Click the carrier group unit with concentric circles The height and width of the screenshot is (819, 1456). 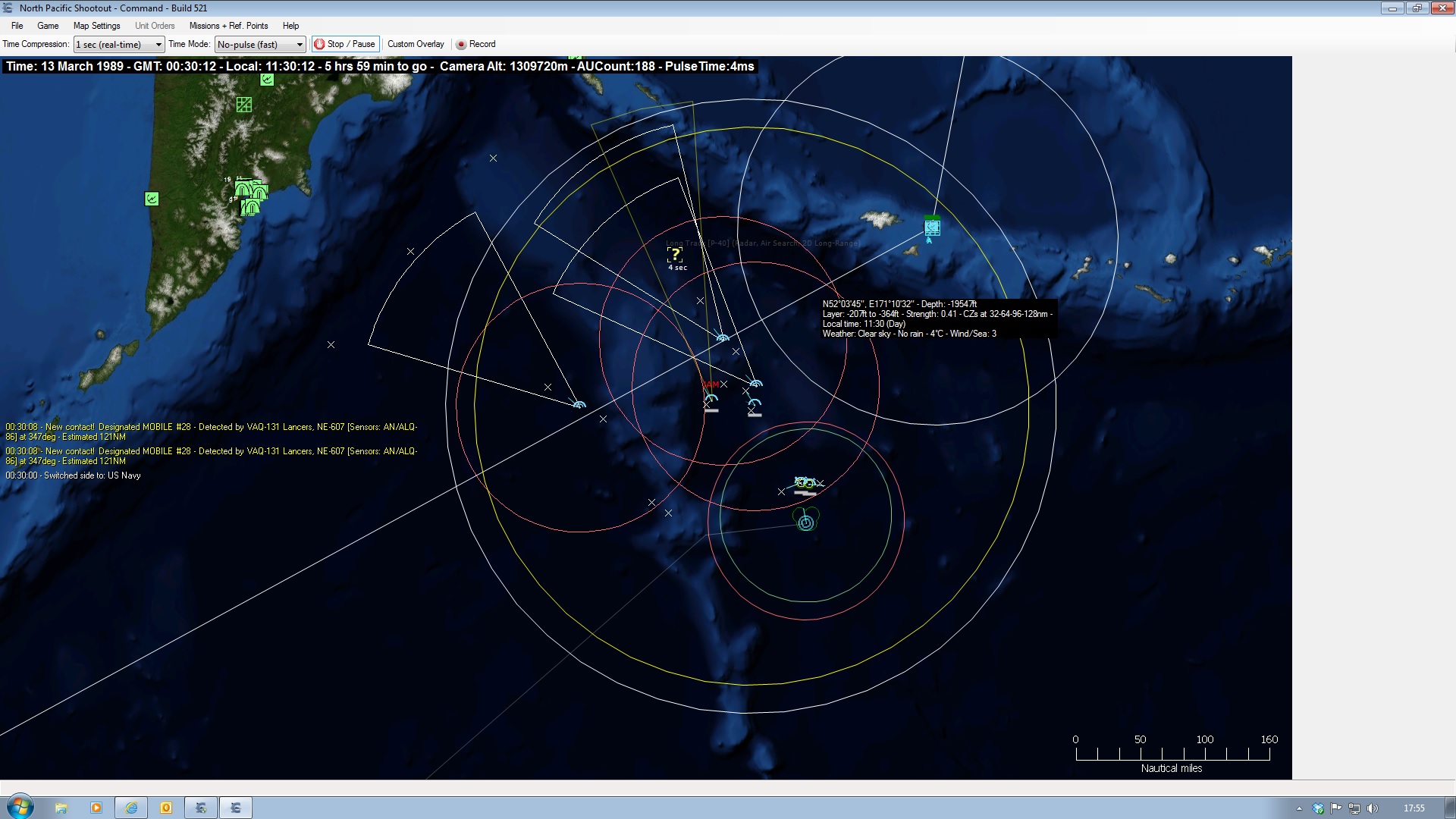(x=806, y=522)
